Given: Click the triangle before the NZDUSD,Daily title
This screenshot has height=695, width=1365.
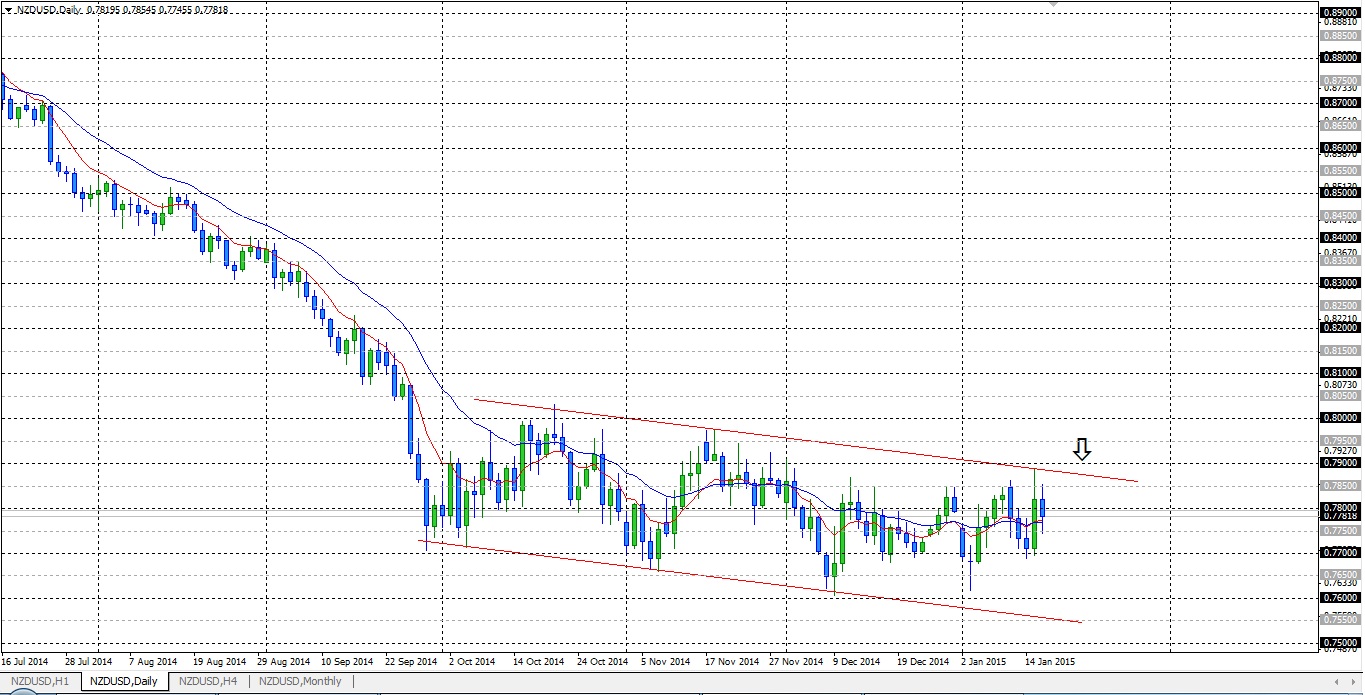Looking at the screenshot, I should click(x=8, y=9).
